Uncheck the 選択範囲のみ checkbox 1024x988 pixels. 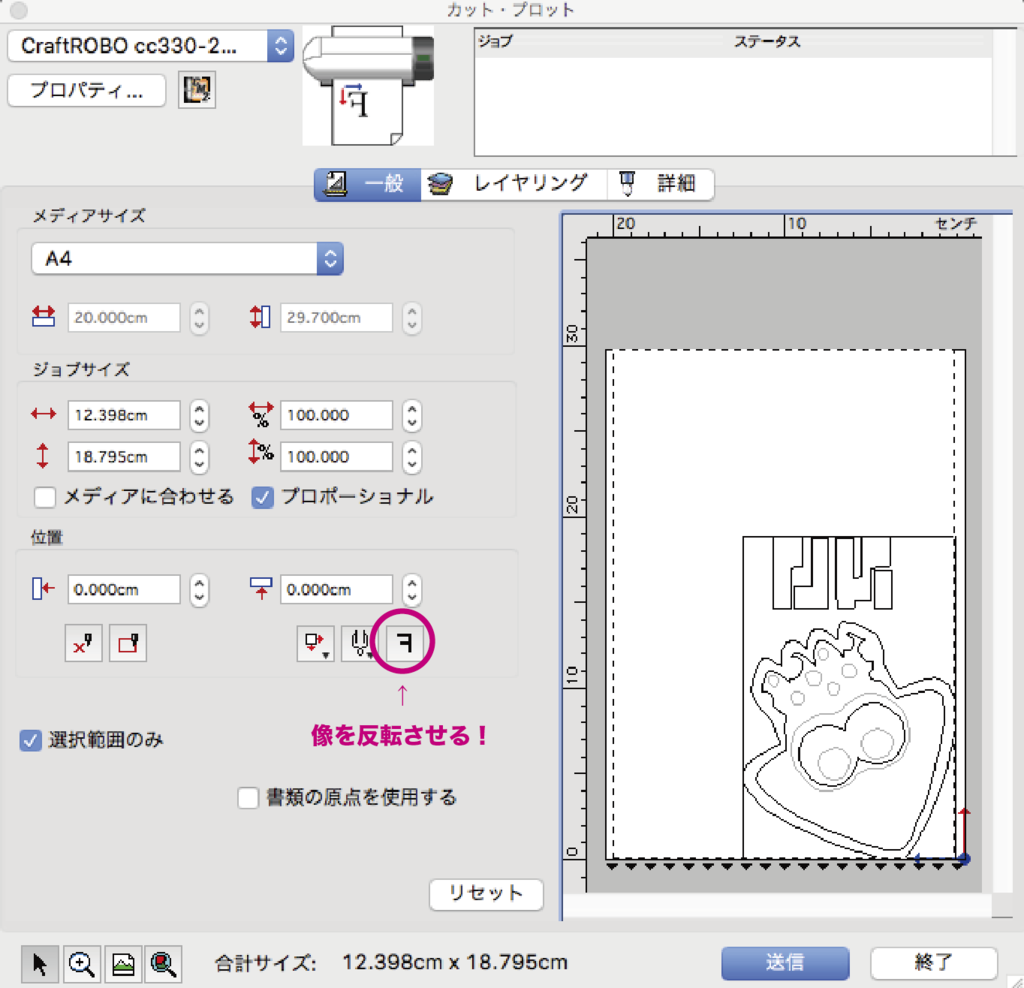(30, 741)
